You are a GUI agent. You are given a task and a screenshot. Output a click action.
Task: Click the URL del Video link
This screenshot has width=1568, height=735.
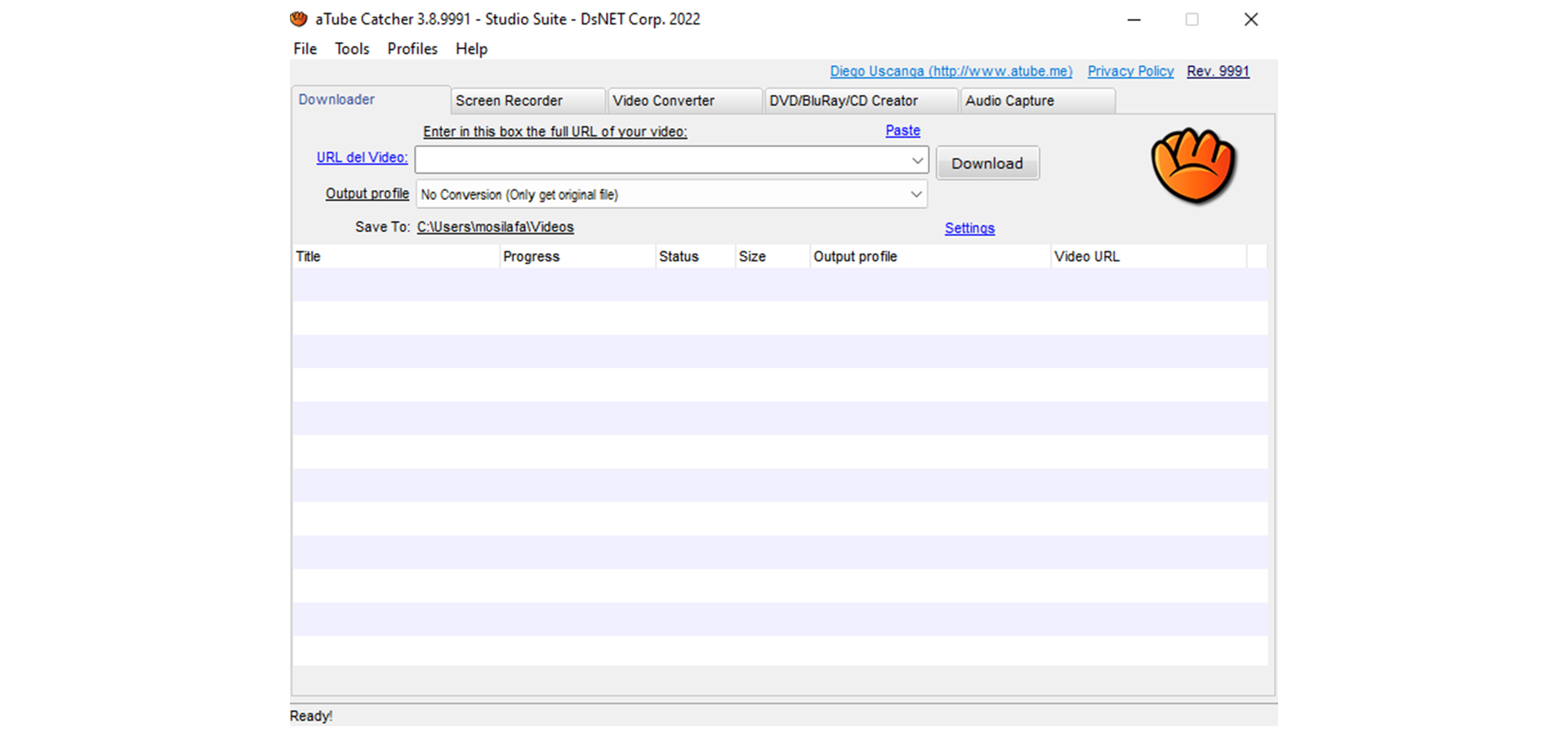tap(362, 158)
